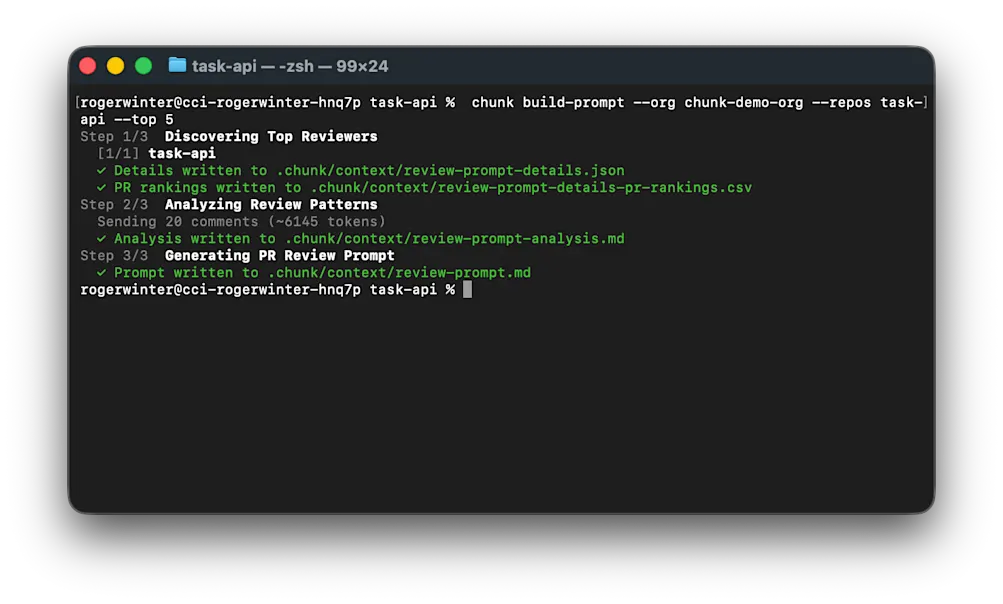
Task: Click the [1/1] task-api progress indicator
Action: [156, 153]
